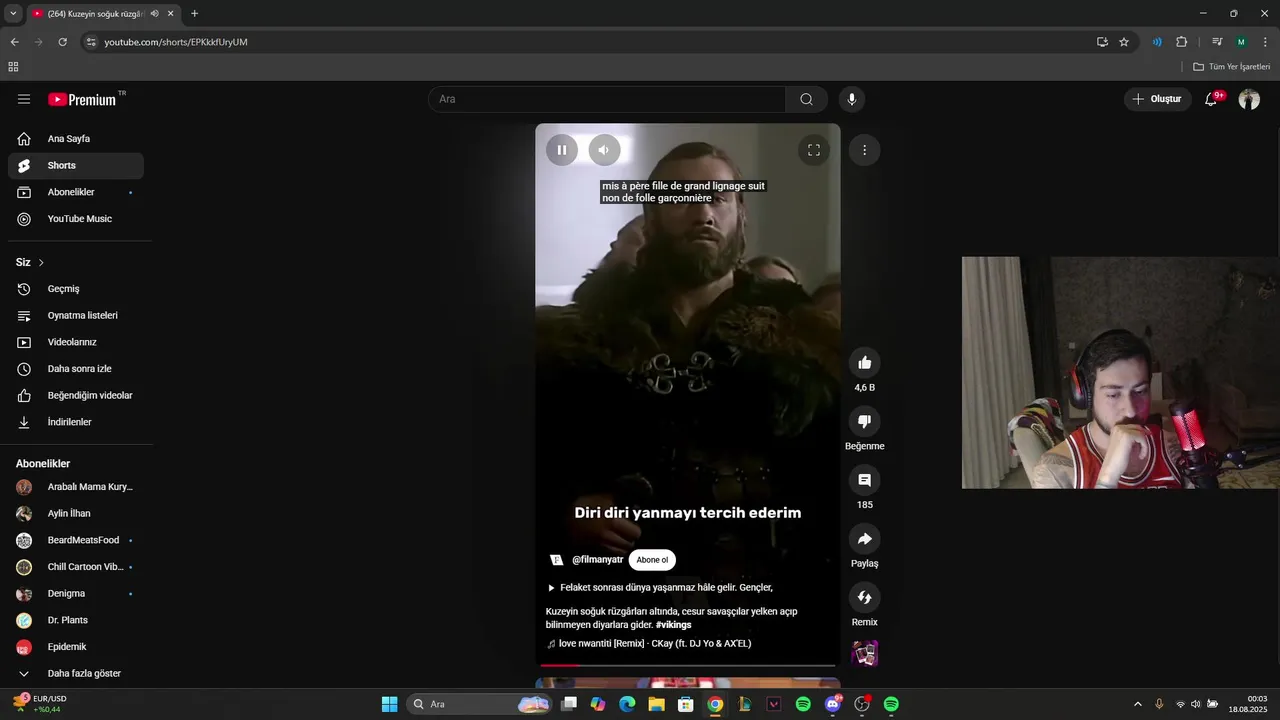
Task: View site information icon
Action: [x=91, y=42]
